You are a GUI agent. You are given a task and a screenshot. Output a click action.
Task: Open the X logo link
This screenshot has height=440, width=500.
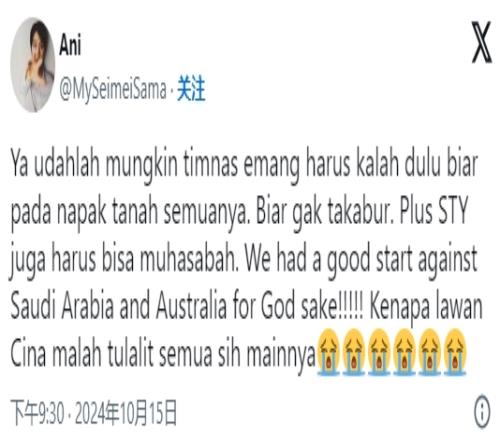click(482, 42)
